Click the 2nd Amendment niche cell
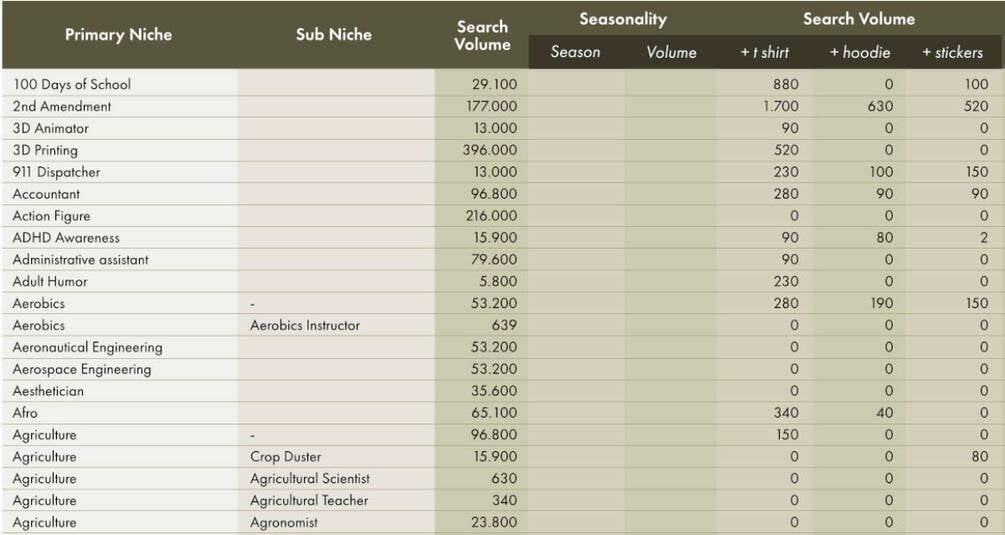The image size is (1005, 535). tap(62, 107)
